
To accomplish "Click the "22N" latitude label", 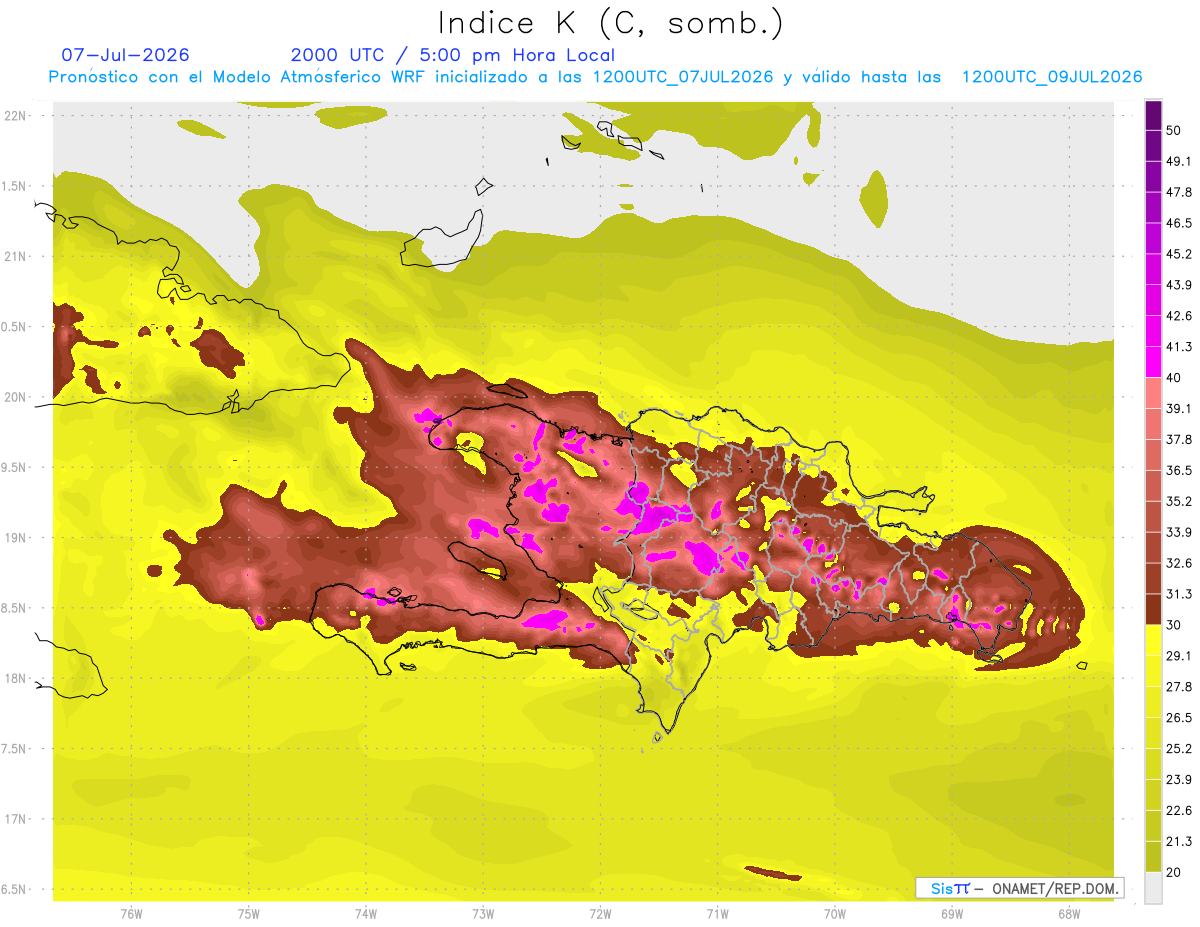I will click(x=16, y=115).
